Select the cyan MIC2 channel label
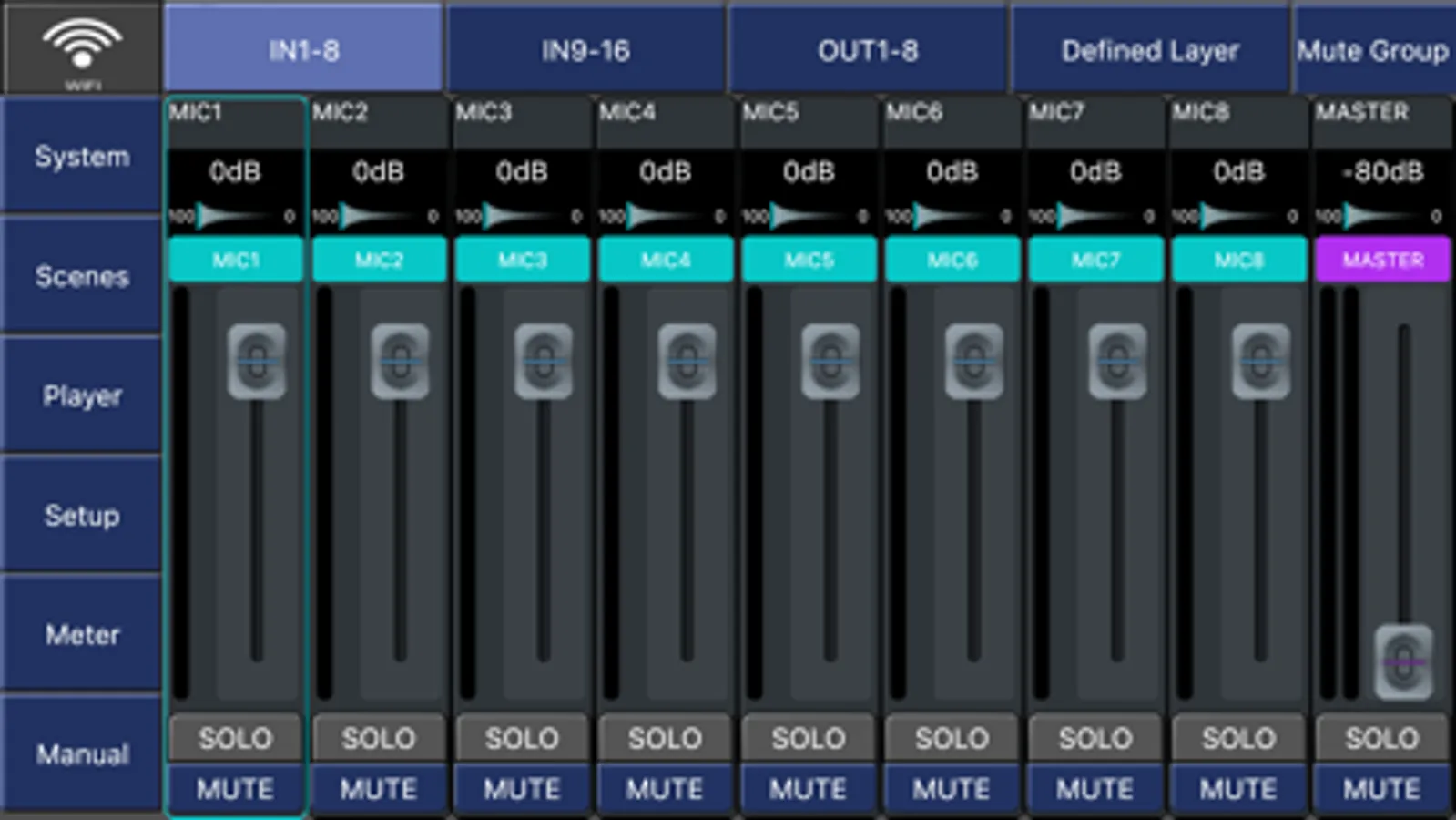 tap(379, 260)
